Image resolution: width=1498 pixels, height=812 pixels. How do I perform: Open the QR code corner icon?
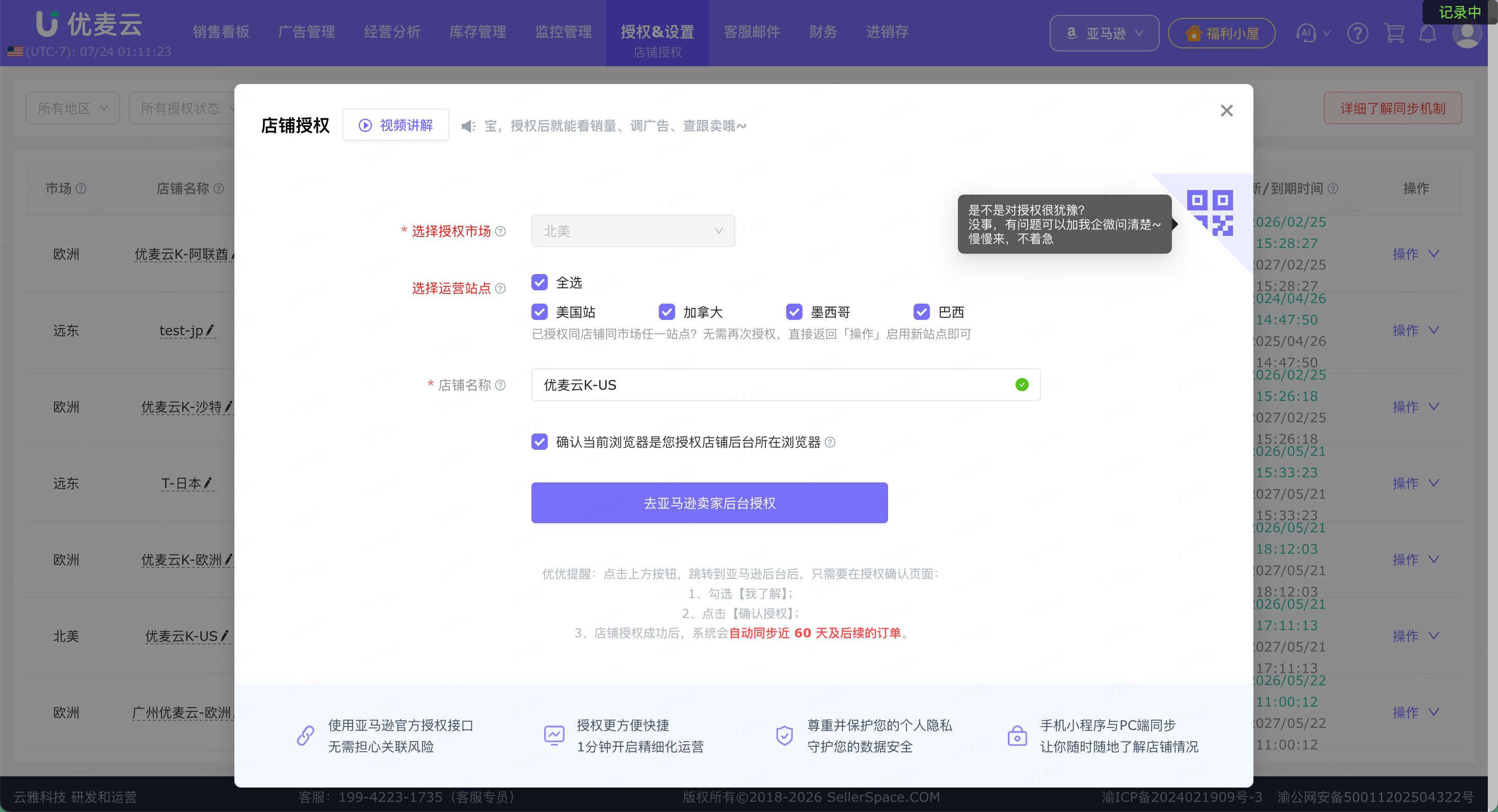tap(1210, 213)
